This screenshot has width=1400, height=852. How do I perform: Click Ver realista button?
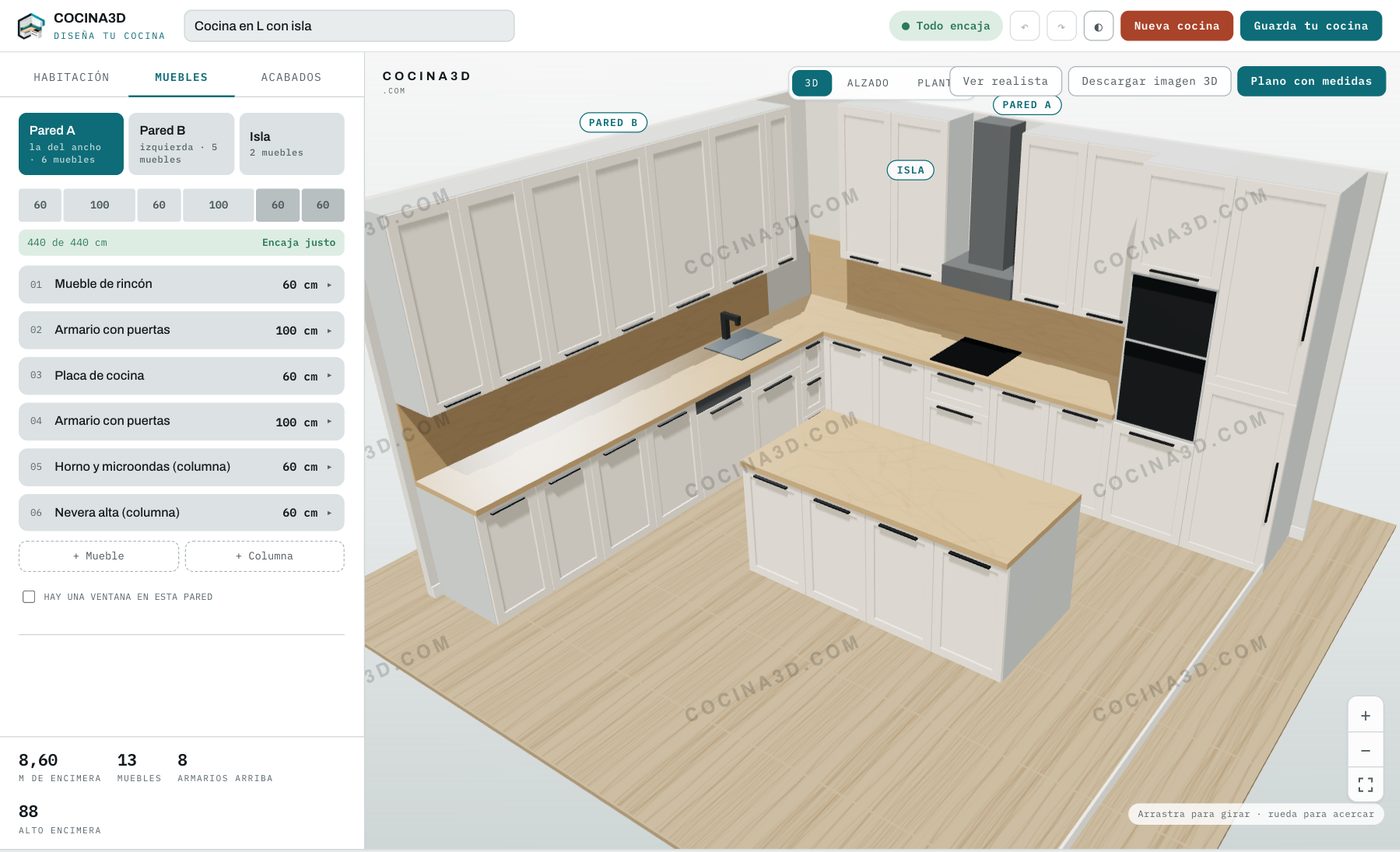(x=1005, y=81)
